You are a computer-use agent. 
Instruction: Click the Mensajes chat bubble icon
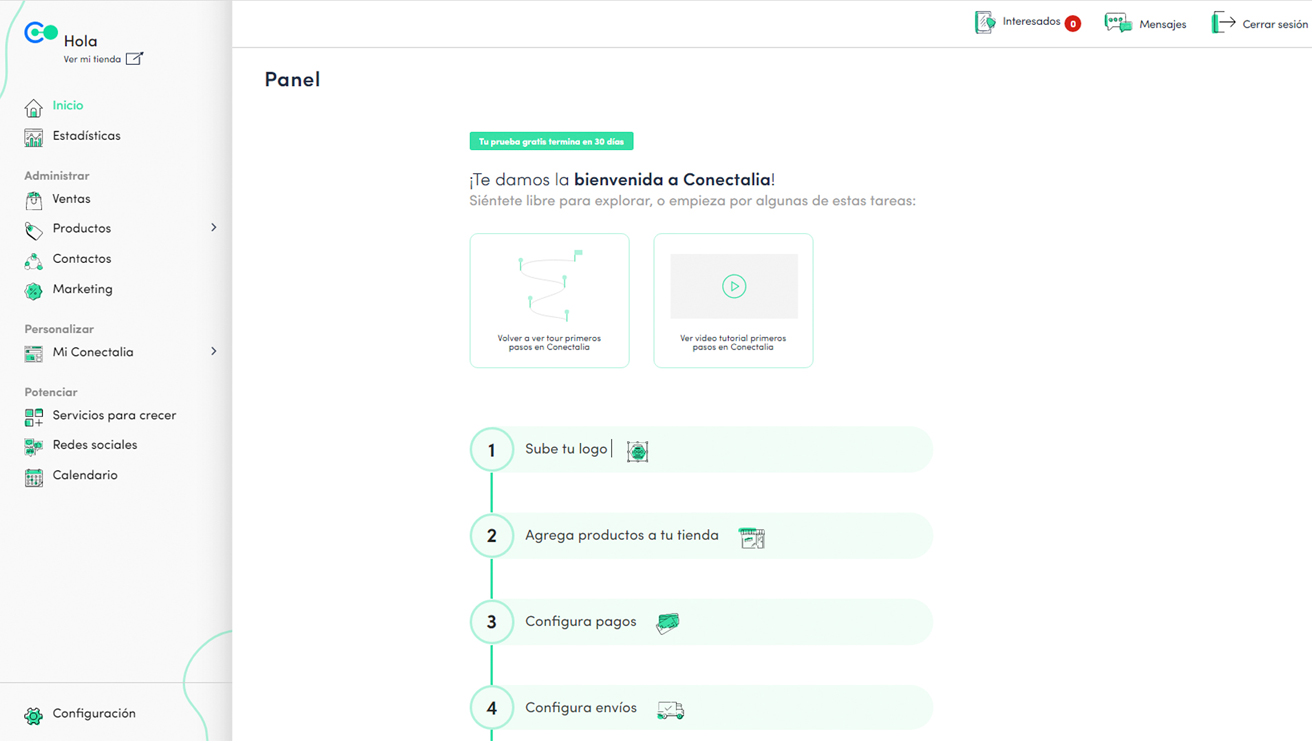point(1118,22)
